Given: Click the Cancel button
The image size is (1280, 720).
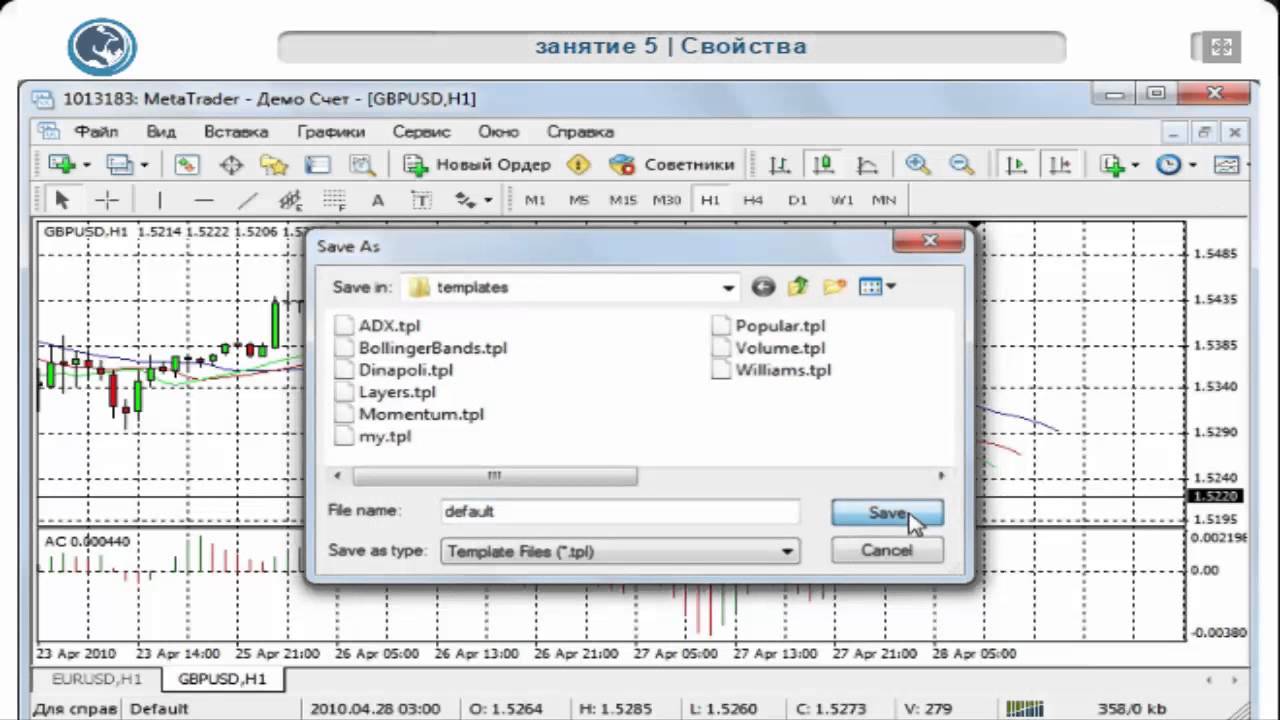Looking at the screenshot, I should tap(887, 550).
